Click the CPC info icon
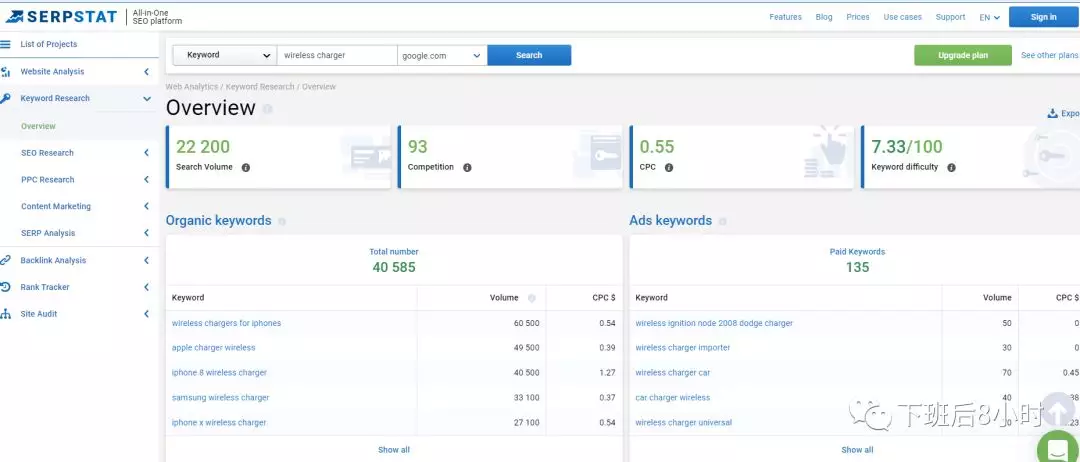The width and height of the screenshot is (1080, 462). 669,168
